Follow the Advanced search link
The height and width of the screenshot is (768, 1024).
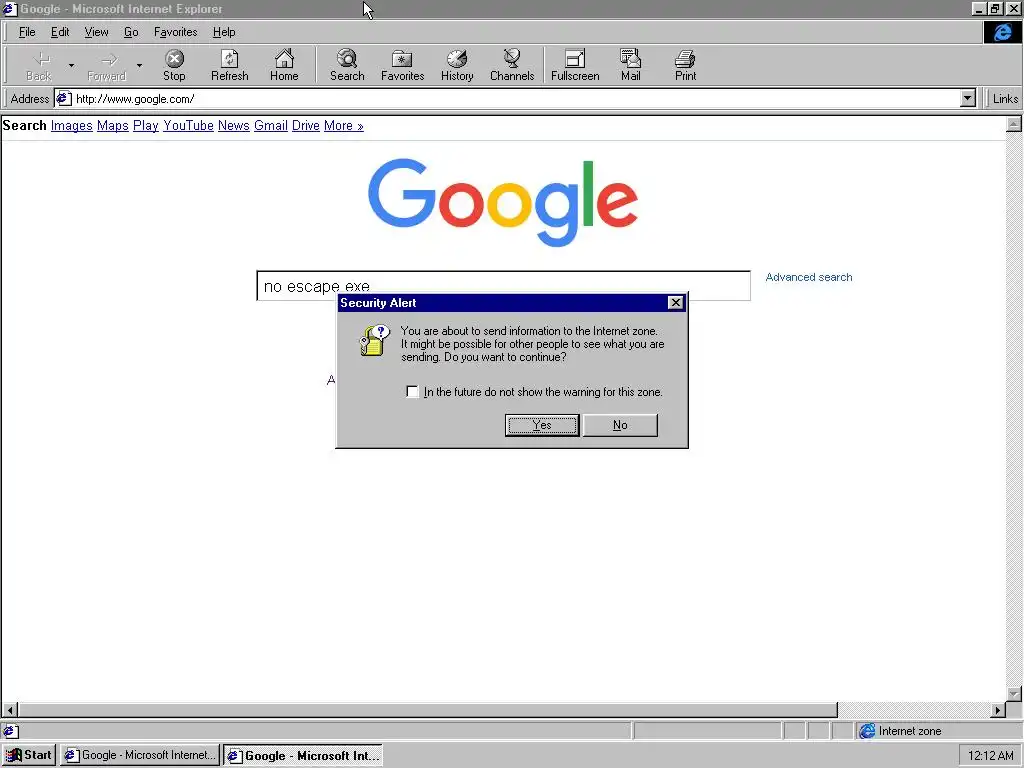tap(808, 277)
